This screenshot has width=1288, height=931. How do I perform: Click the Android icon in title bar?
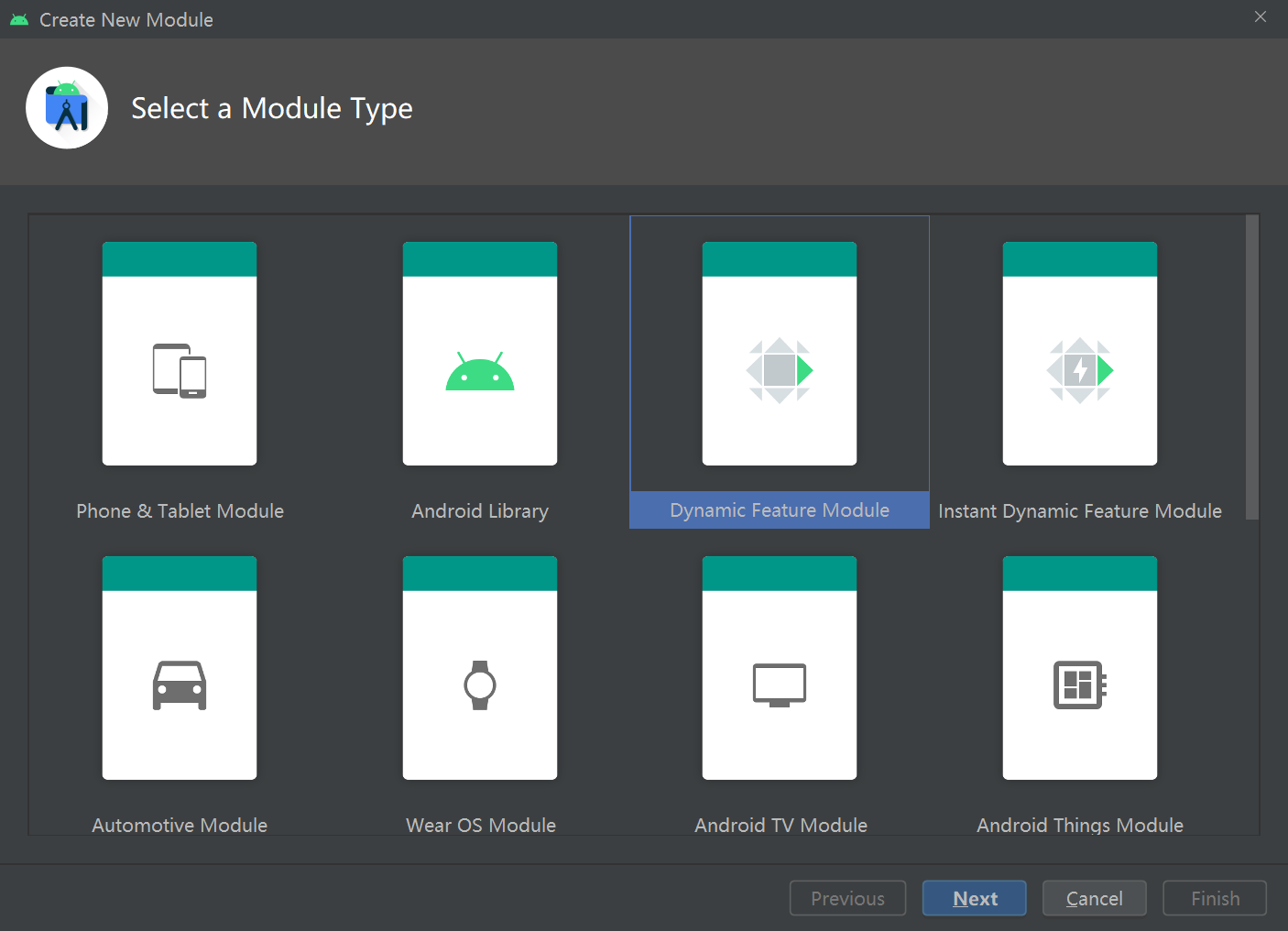pyautogui.click(x=19, y=19)
